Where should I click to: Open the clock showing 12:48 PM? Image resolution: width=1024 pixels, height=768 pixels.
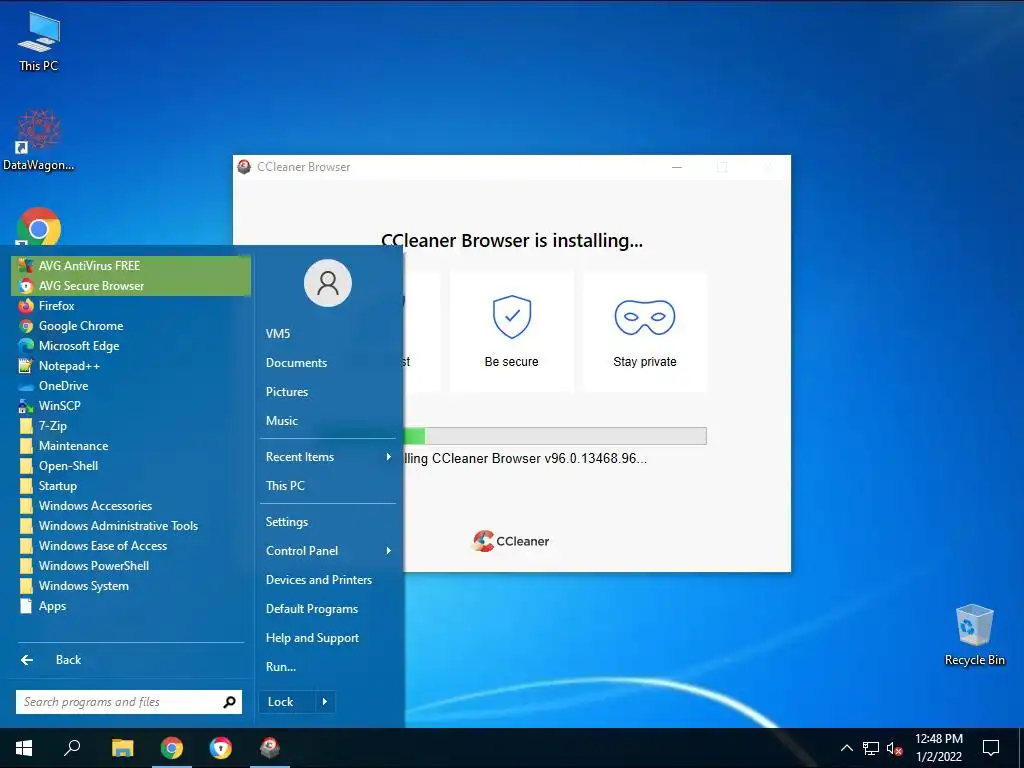point(939,748)
